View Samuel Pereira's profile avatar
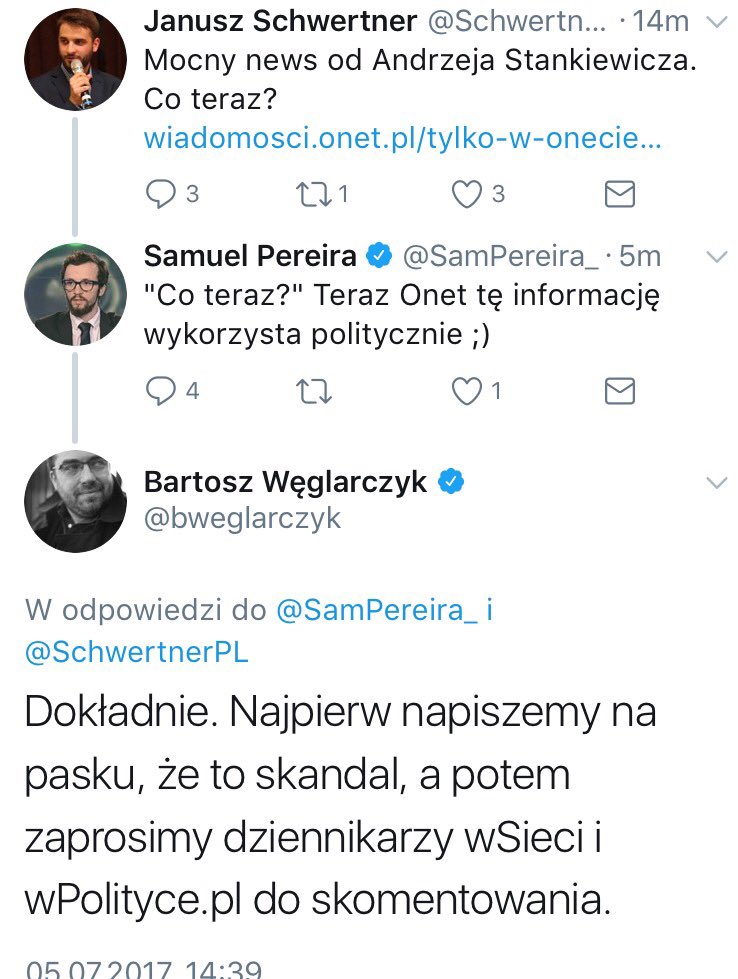The width and height of the screenshot is (738, 979). [x=75, y=295]
